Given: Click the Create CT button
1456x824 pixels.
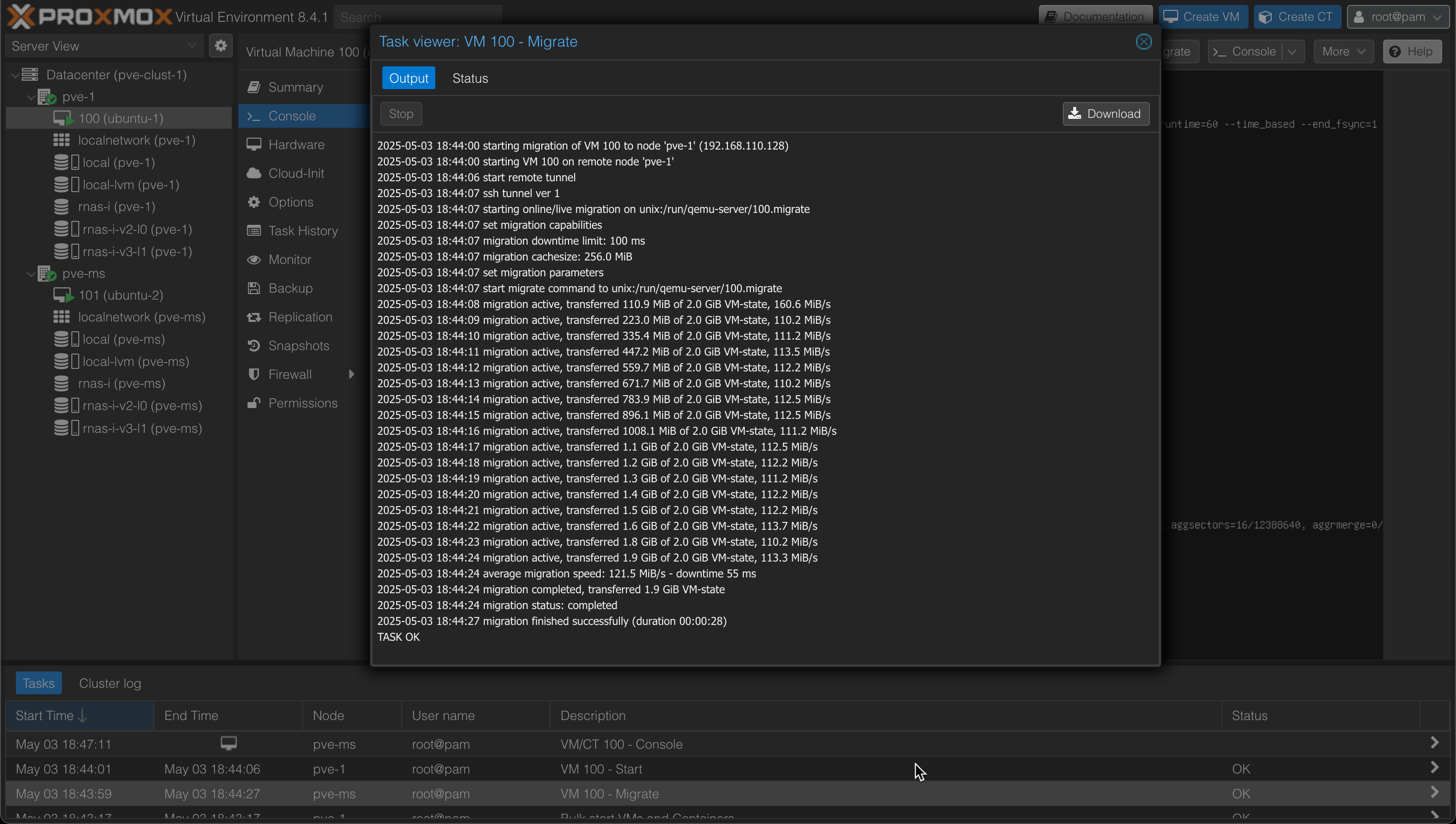Looking at the screenshot, I should pos(1297,17).
